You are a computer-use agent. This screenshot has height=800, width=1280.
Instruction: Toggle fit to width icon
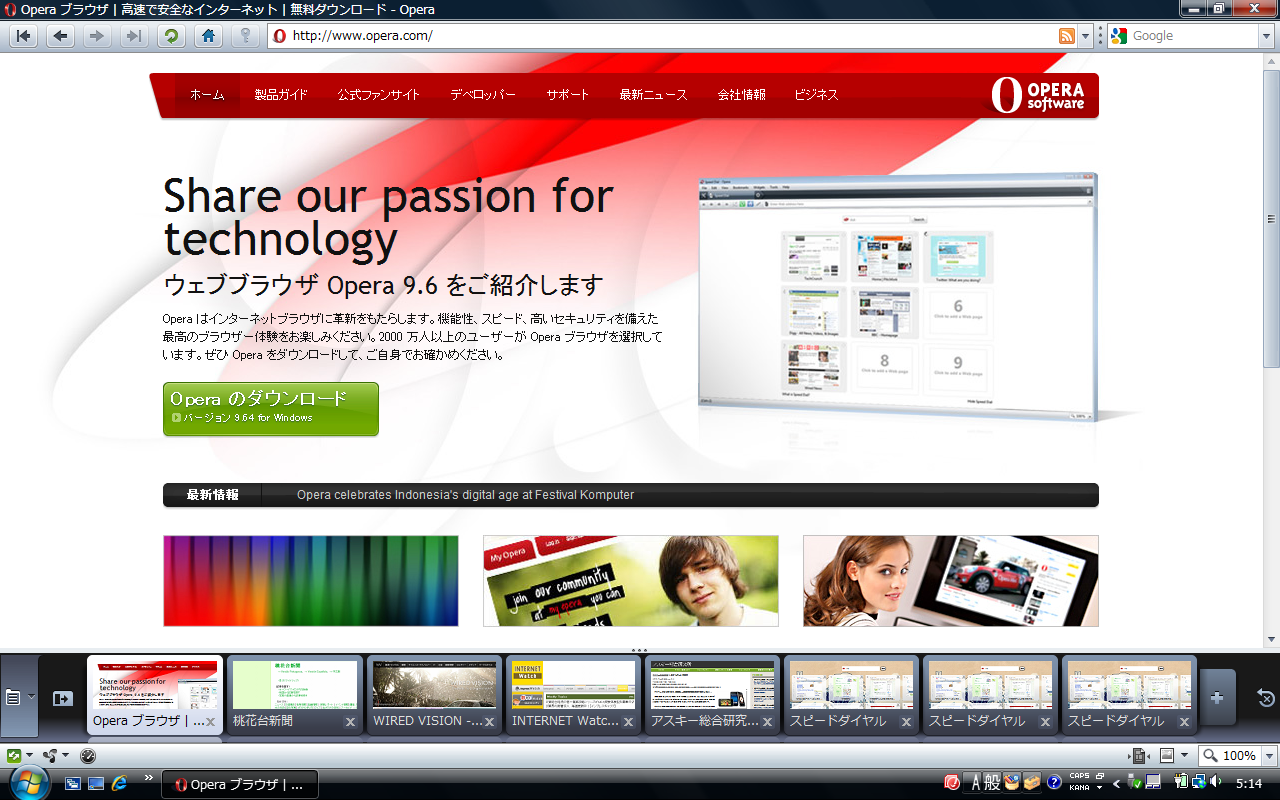click(1141, 756)
